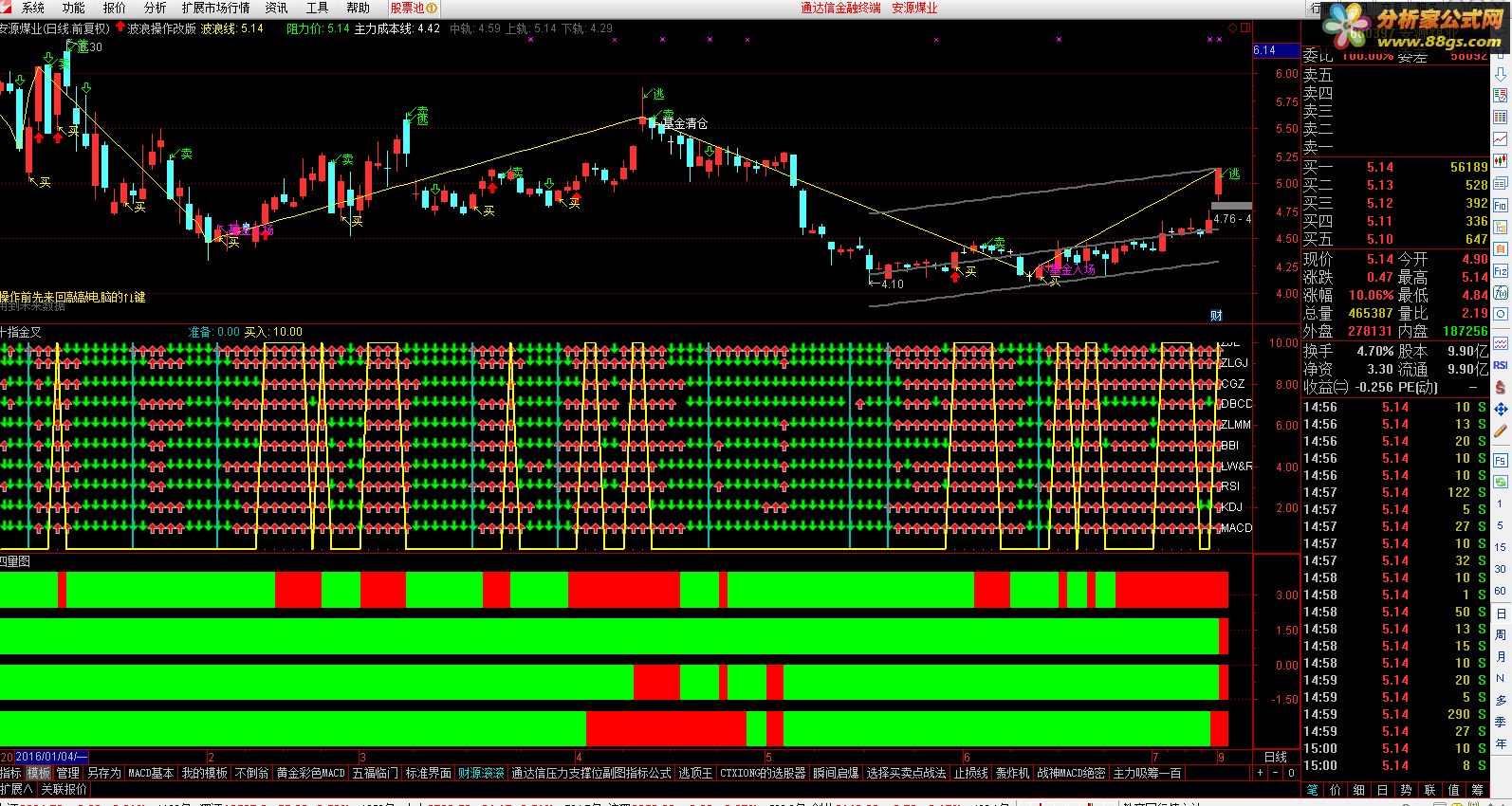This screenshot has width=1512, height=806.
Task: Open the 帮助 menu
Action: [358, 8]
